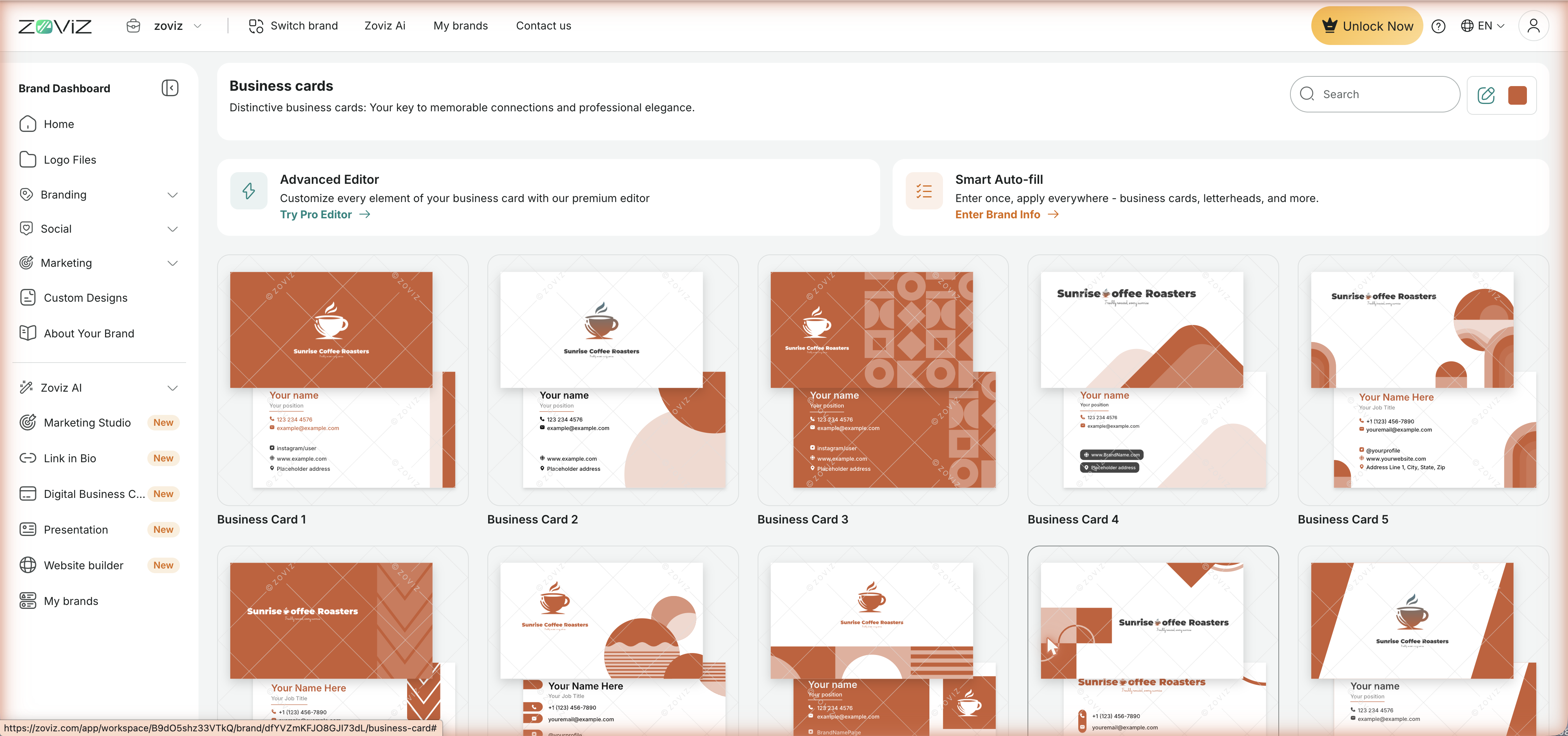Open Zoviz Ai in top navigation
The height and width of the screenshot is (736, 1568).
pyautogui.click(x=385, y=26)
